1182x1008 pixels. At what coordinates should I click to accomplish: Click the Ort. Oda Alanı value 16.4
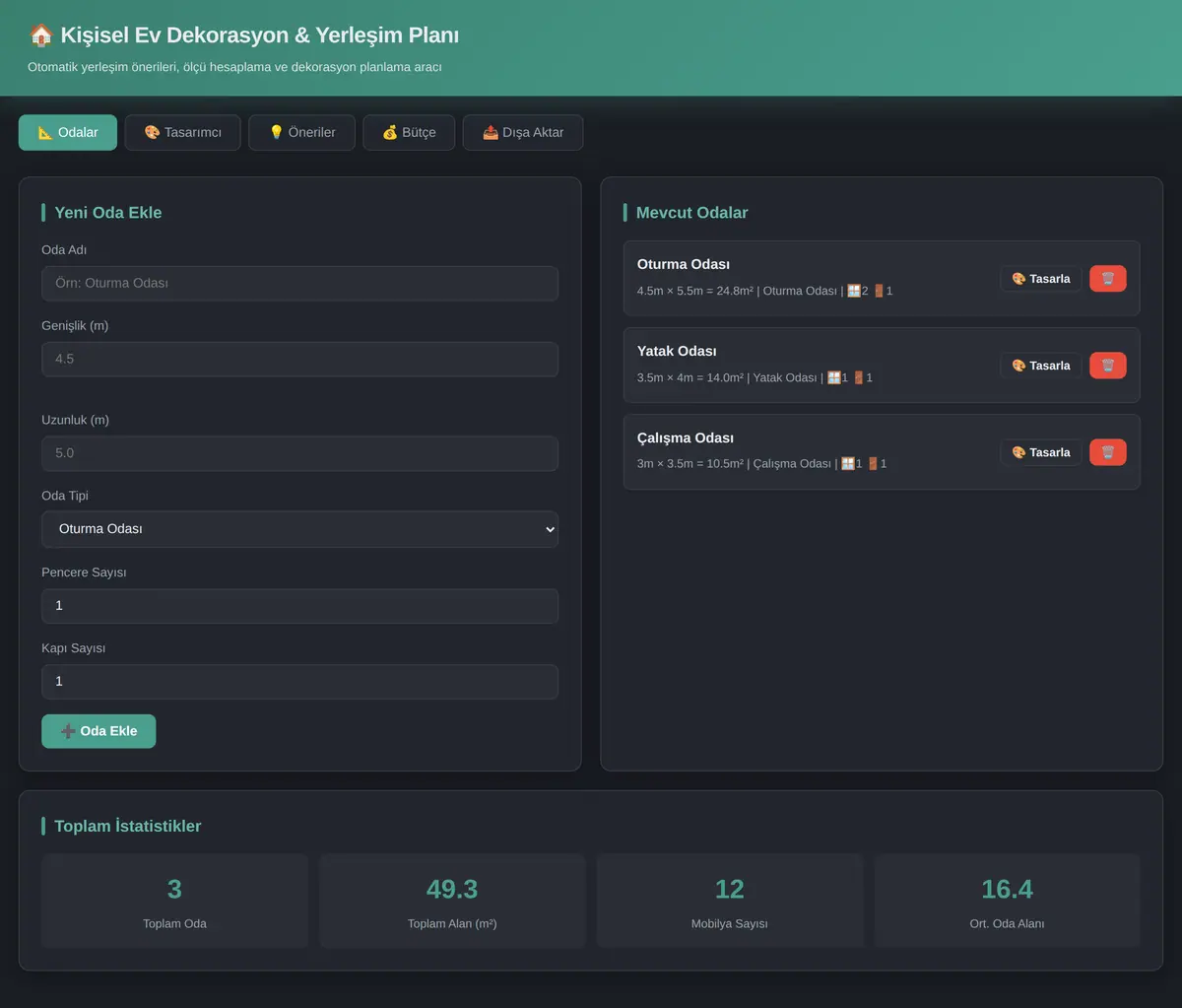[1008, 889]
